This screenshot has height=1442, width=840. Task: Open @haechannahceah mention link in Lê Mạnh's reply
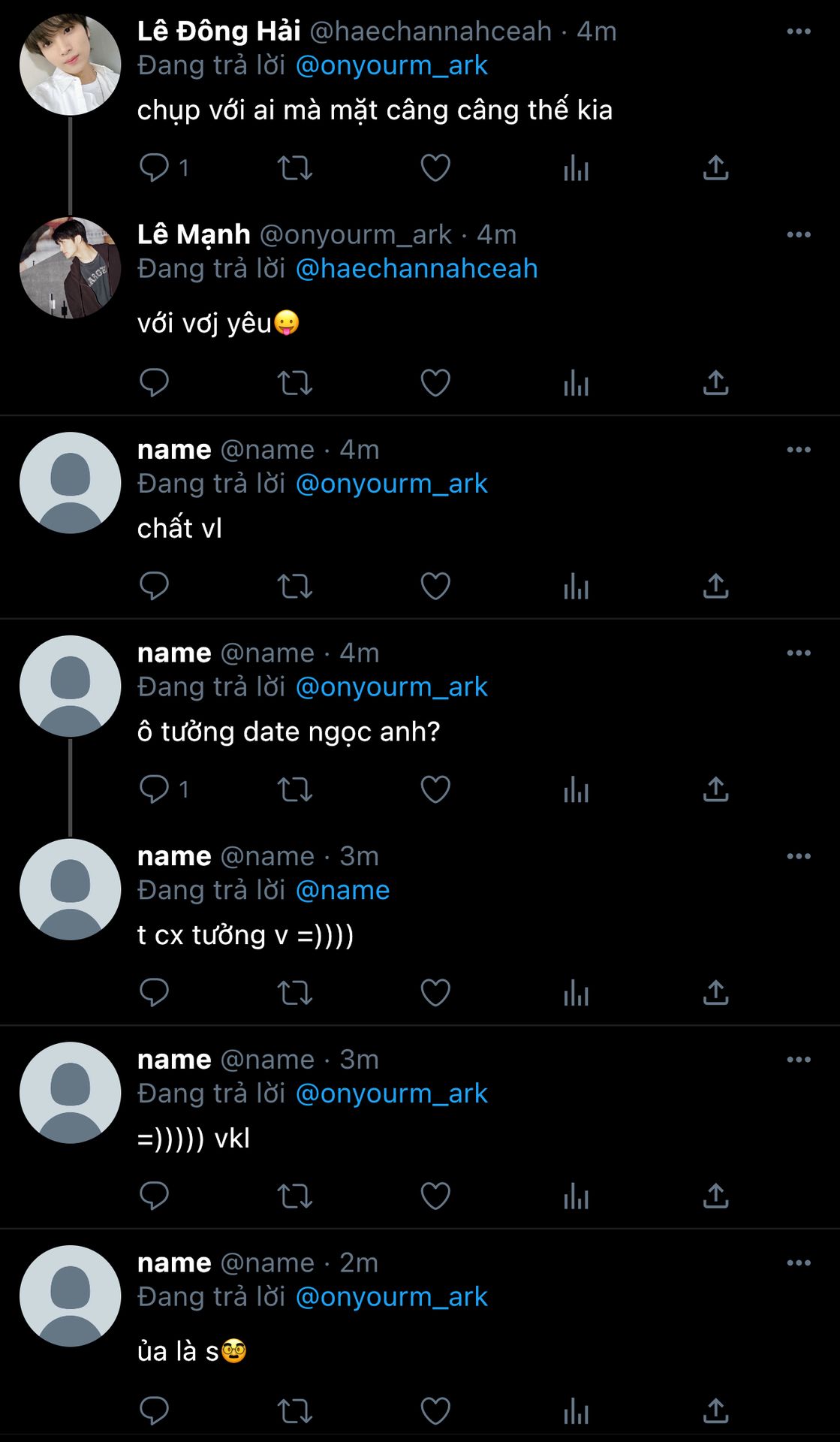417,269
